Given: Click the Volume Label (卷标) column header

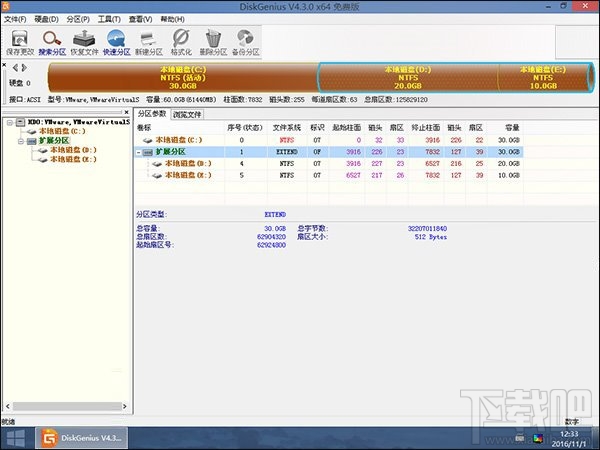Looking at the screenshot, I should 179,128.
